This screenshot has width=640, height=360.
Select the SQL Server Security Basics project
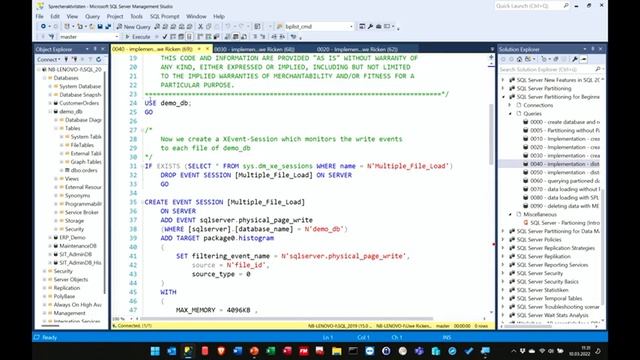547,282
